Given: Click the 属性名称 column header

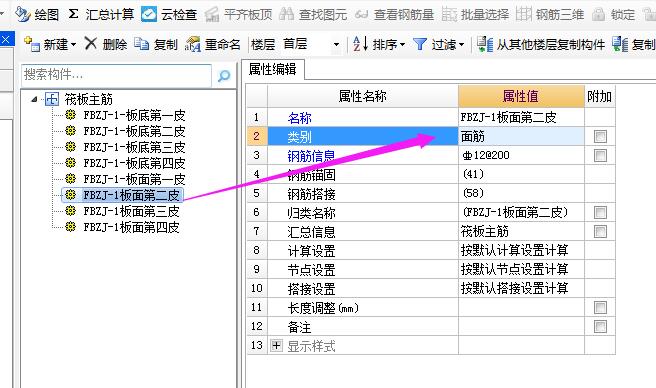Looking at the screenshot, I should coord(363,96).
